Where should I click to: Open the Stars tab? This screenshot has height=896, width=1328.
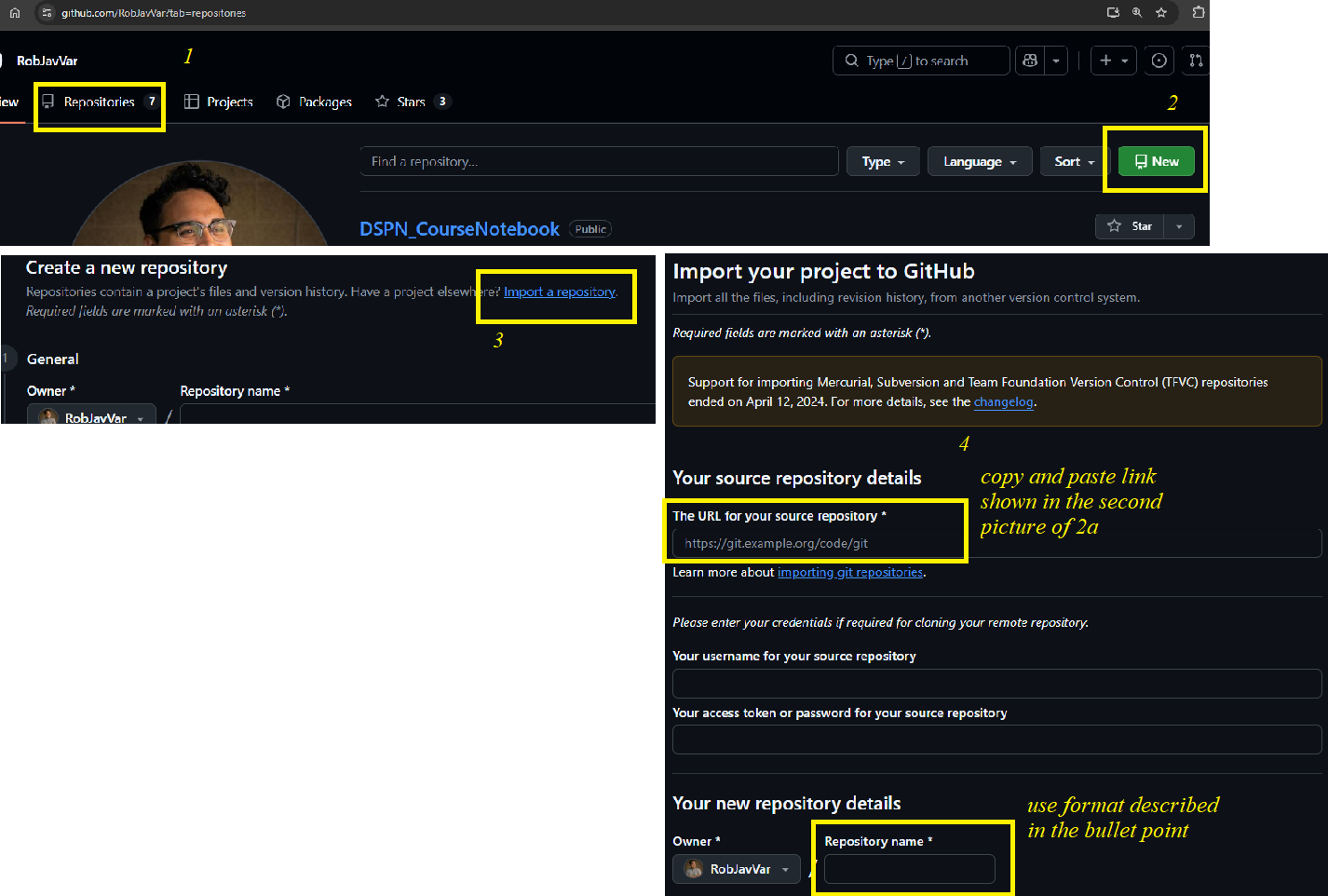pos(412,102)
